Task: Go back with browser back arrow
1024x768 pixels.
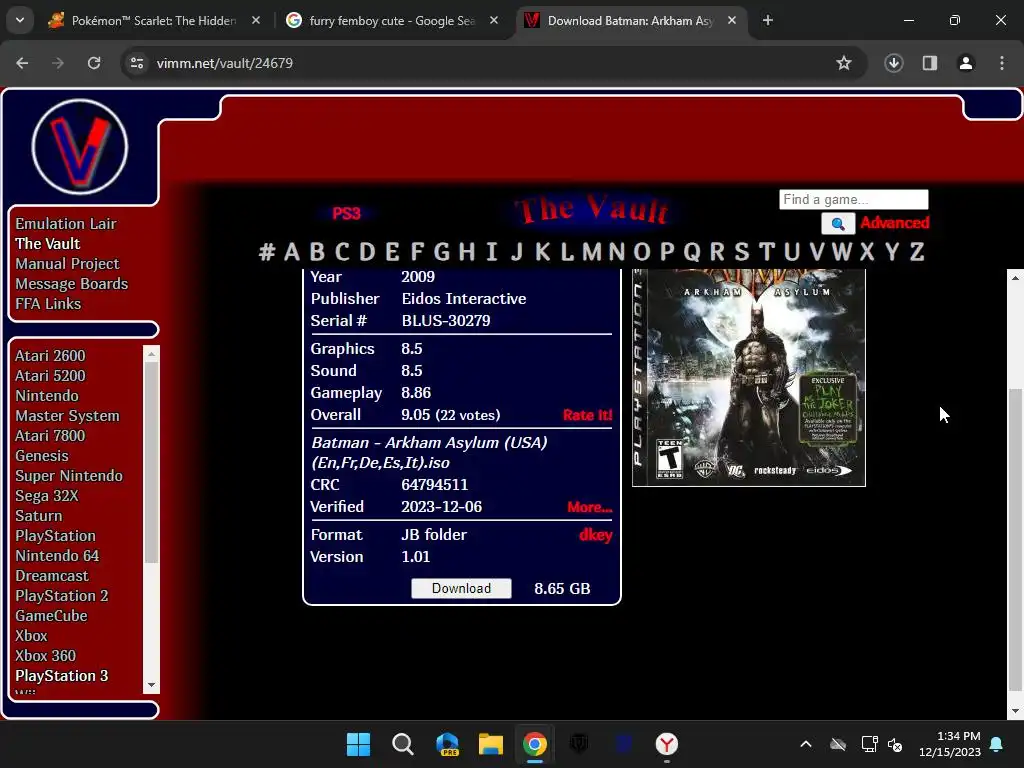Action: coord(22,63)
